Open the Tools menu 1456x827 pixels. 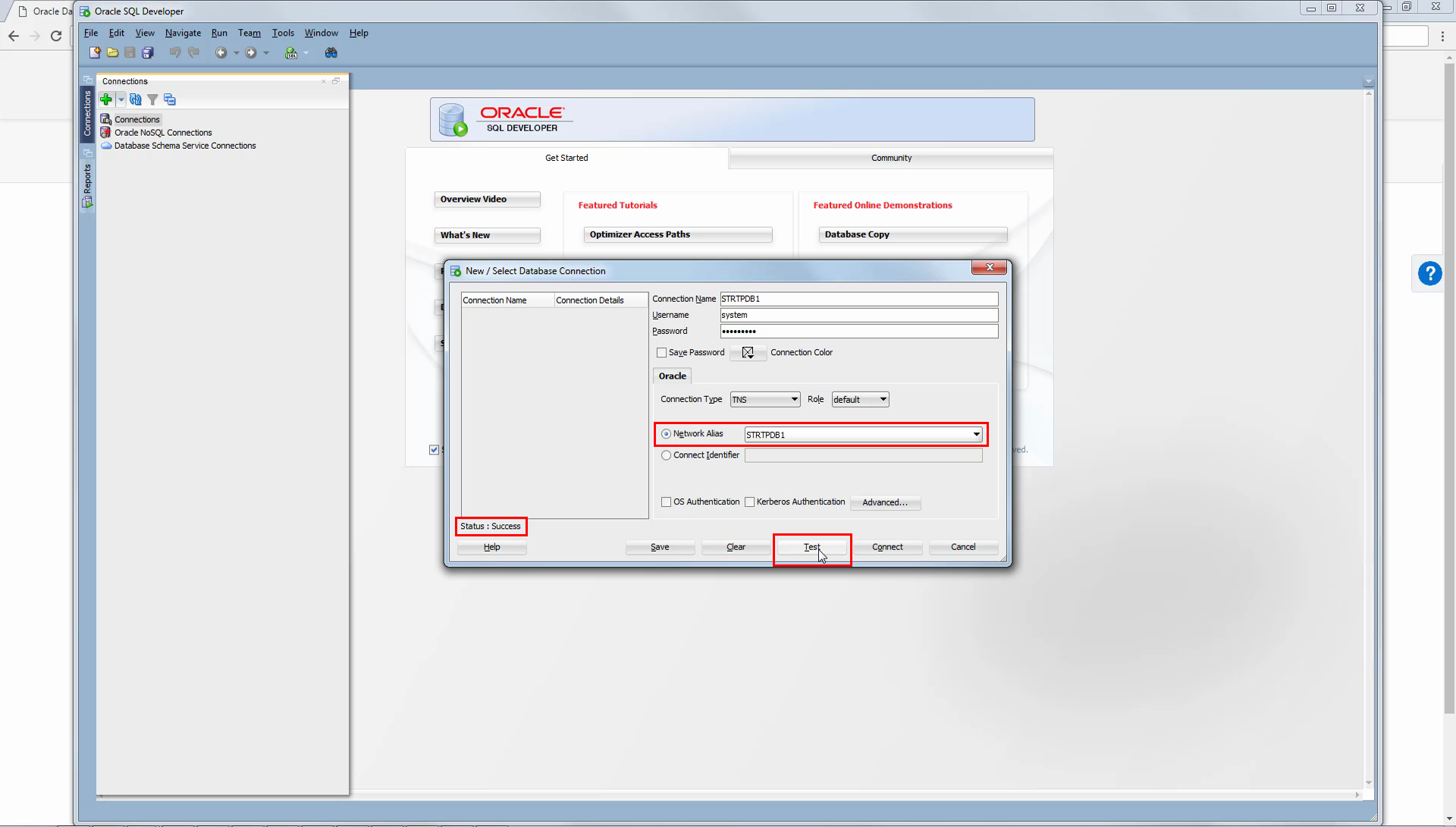pos(283,33)
